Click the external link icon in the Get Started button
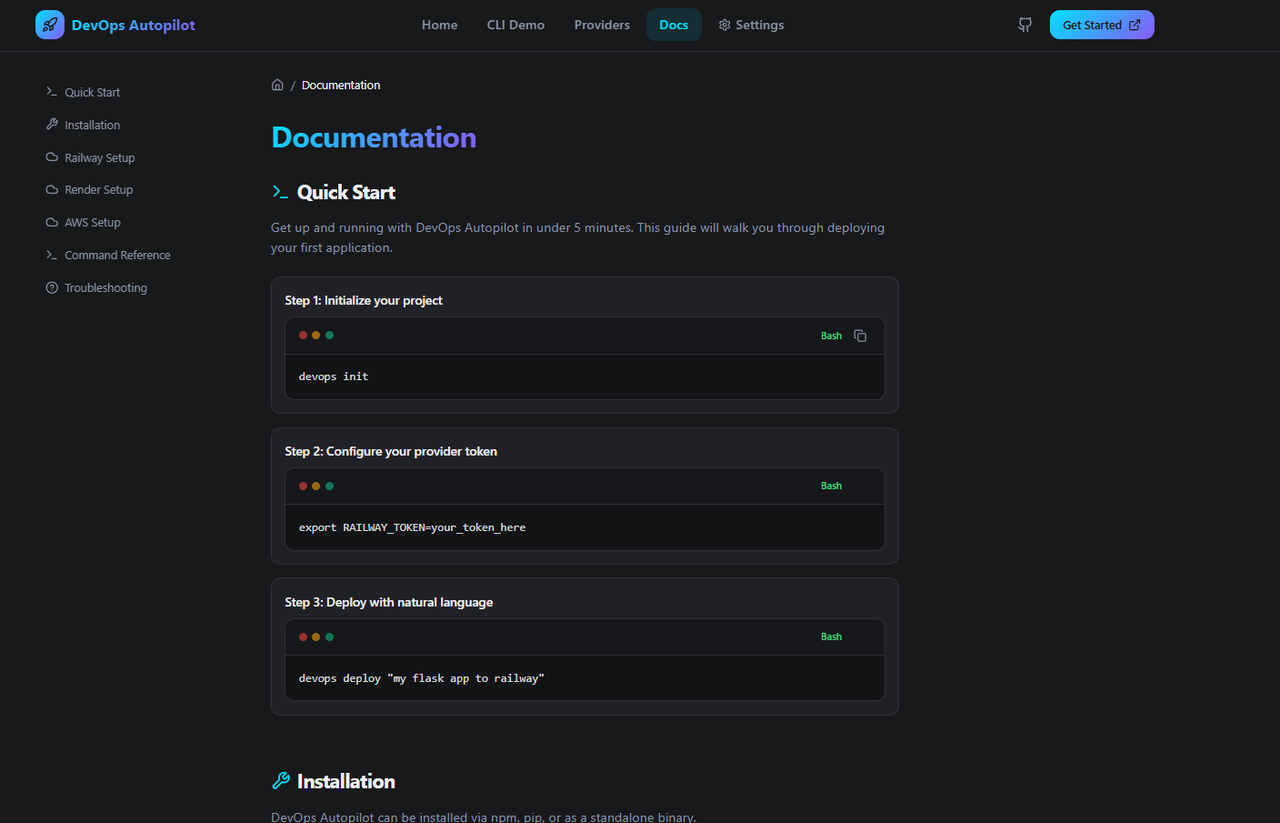This screenshot has width=1280, height=823. click(x=1134, y=25)
